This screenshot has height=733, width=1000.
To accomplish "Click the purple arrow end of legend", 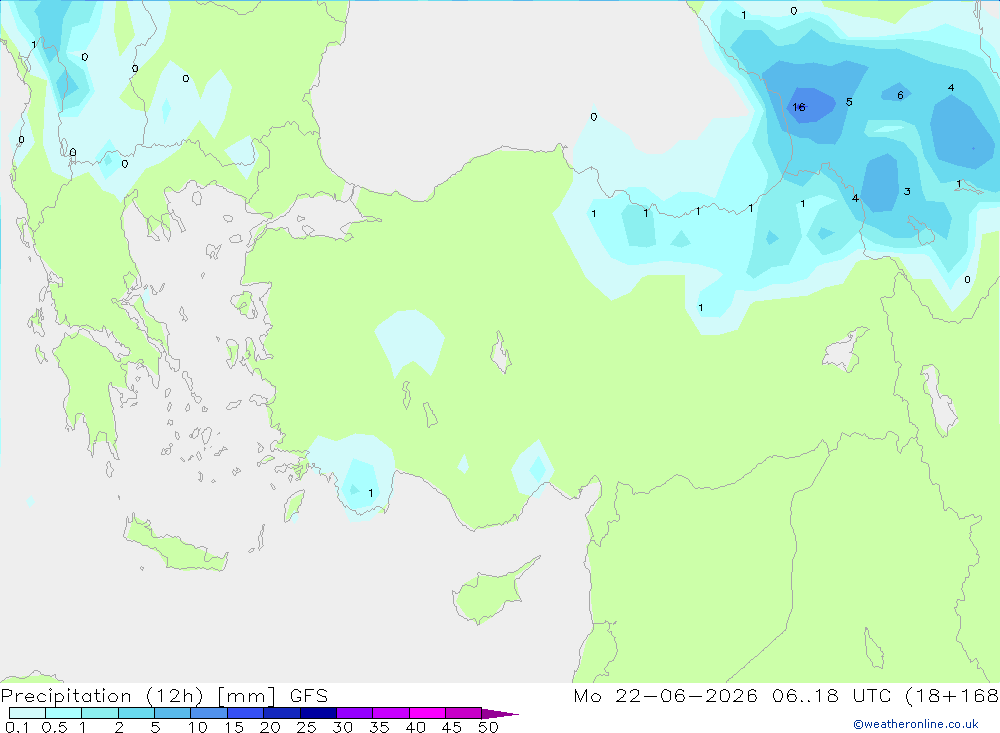I will point(500,714).
